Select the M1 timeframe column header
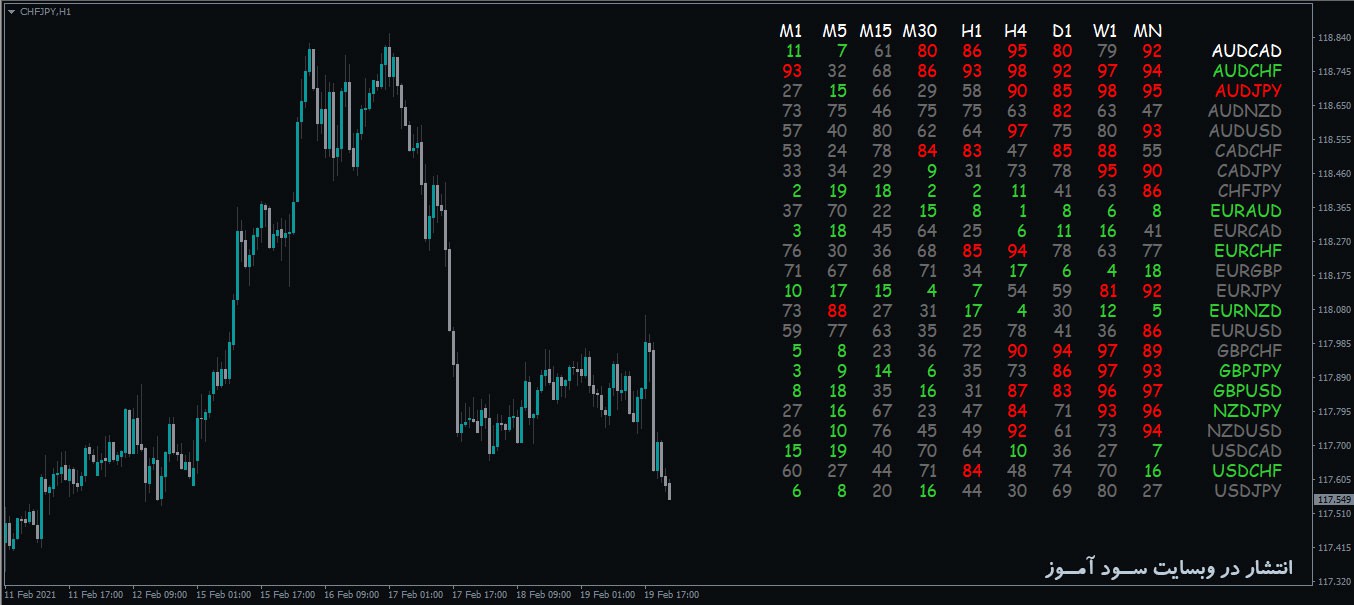 pos(792,31)
